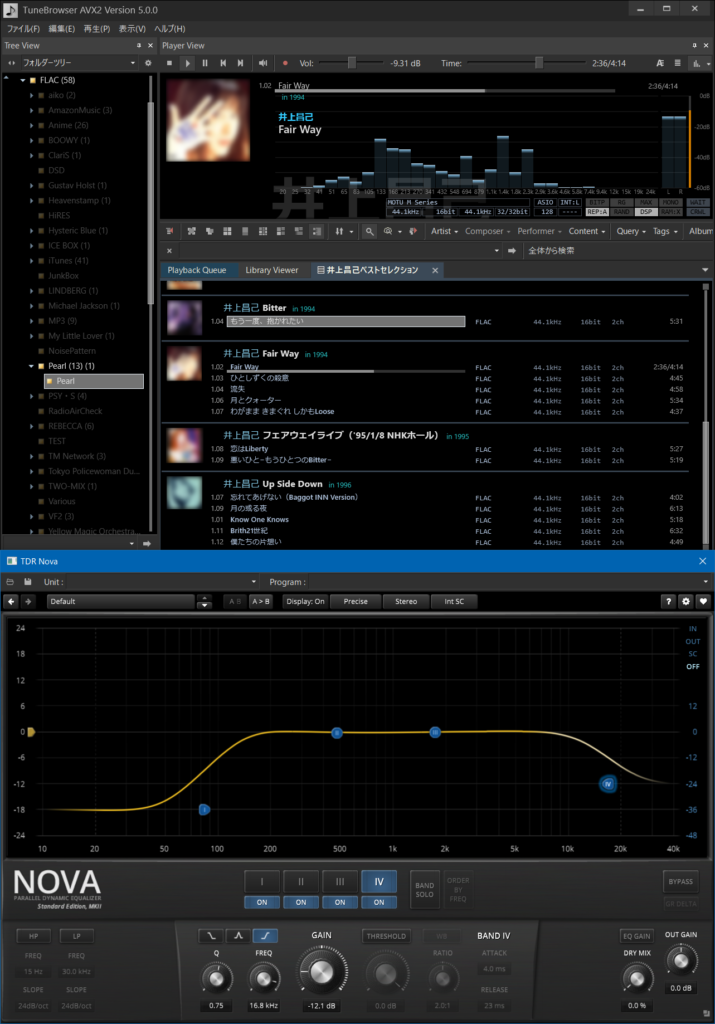715x1024 pixels.
Task: Mute audio with the speaker icon
Action: [262, 63]
